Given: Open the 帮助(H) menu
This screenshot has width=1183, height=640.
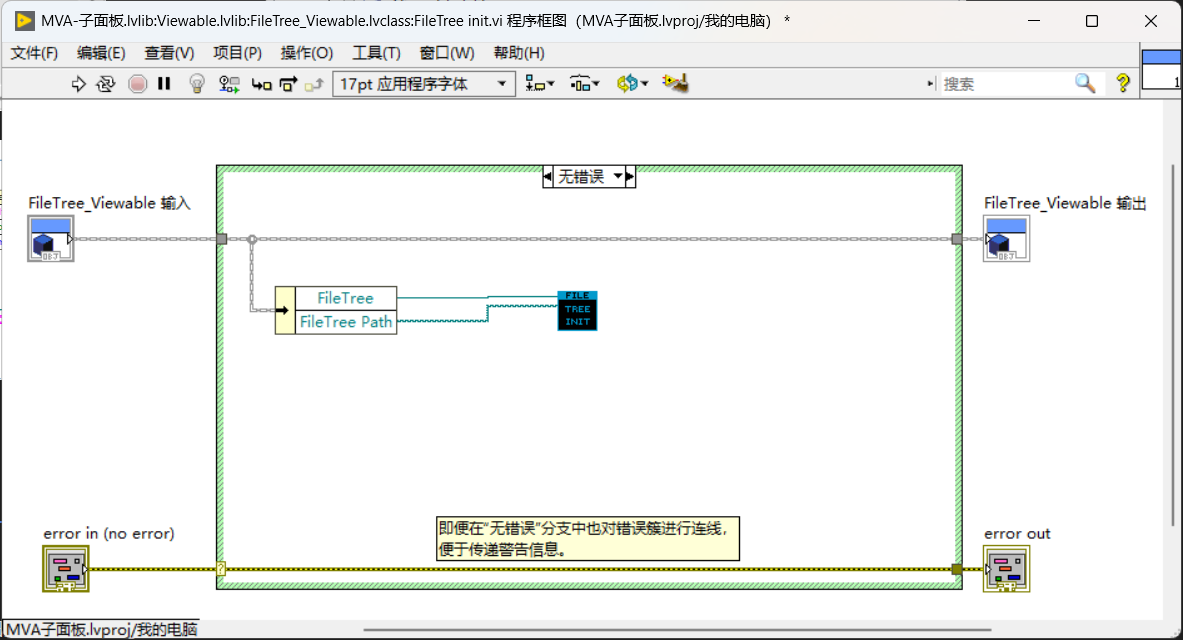Looking at the screenshot, I should coord(518,53).
